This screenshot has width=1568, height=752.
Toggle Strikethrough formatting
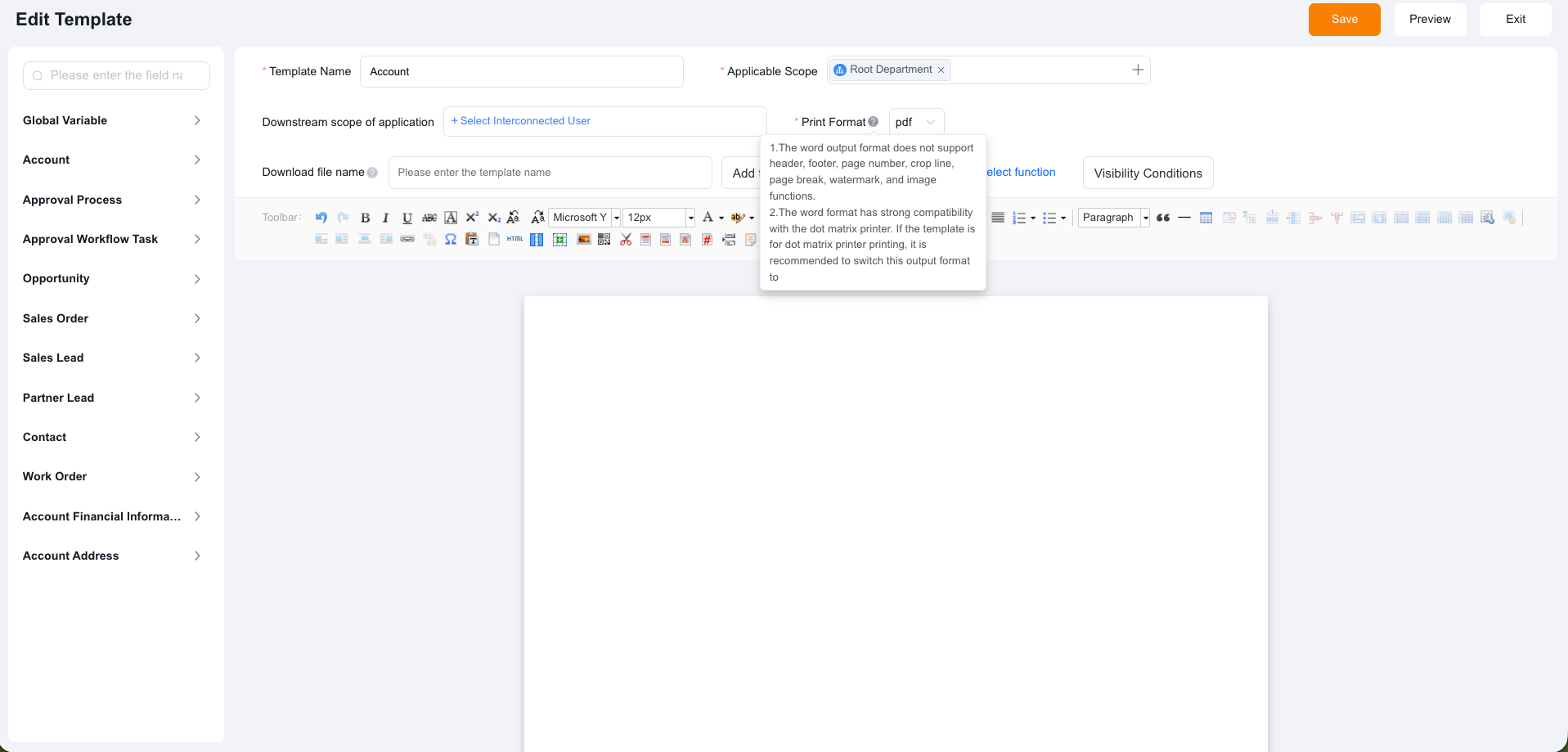point(429,218)
